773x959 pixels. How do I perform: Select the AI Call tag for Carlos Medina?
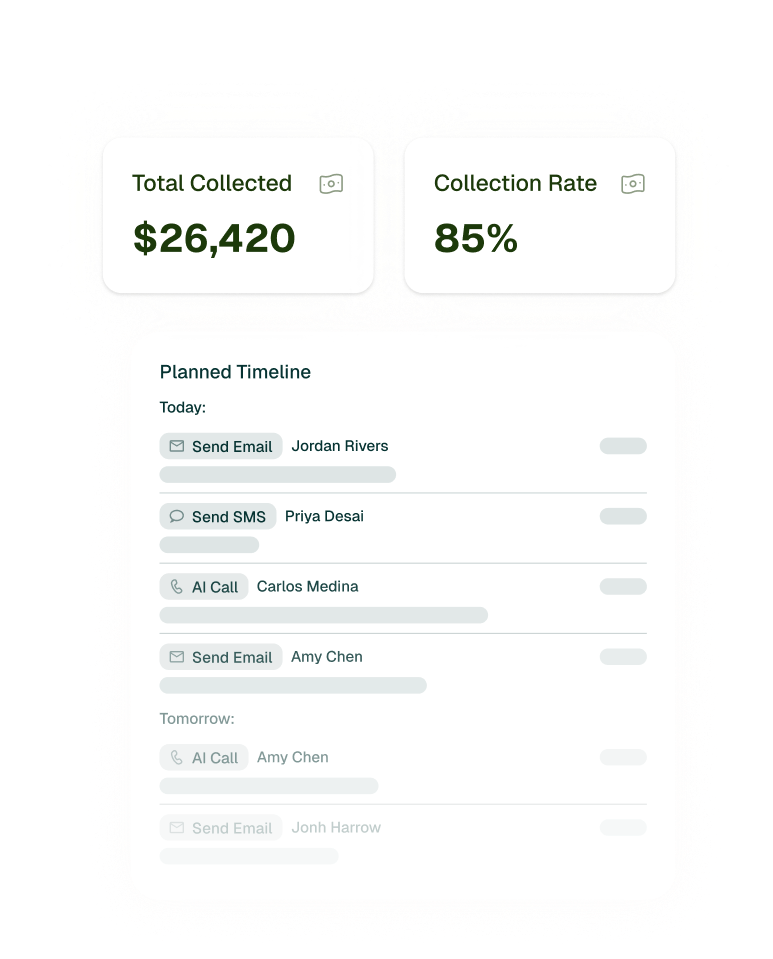(x=204, y=587)
